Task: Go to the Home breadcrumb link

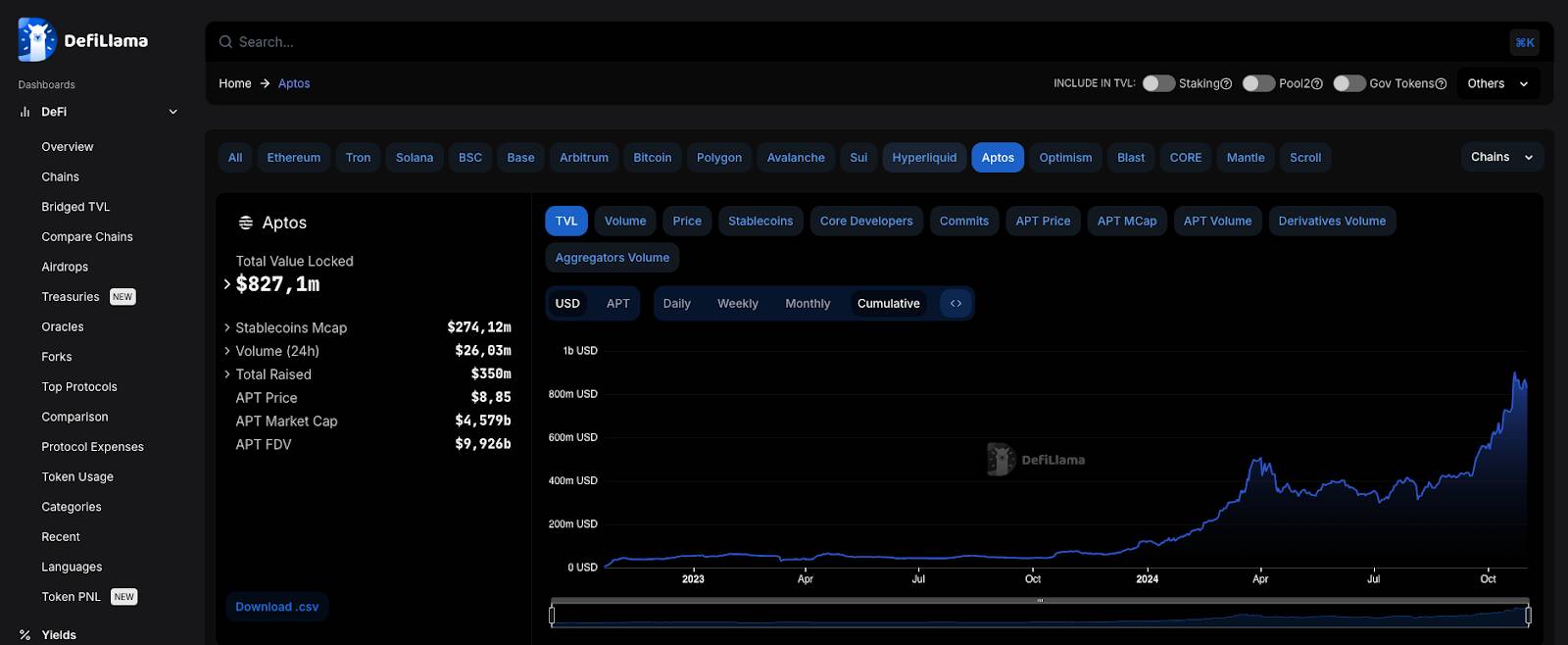Action: coord(235,83)
